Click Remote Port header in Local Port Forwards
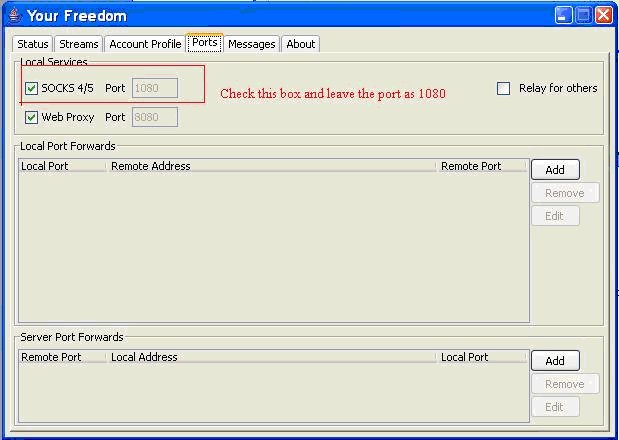This screenshot has width=619, height=440. tap(483, 166)
